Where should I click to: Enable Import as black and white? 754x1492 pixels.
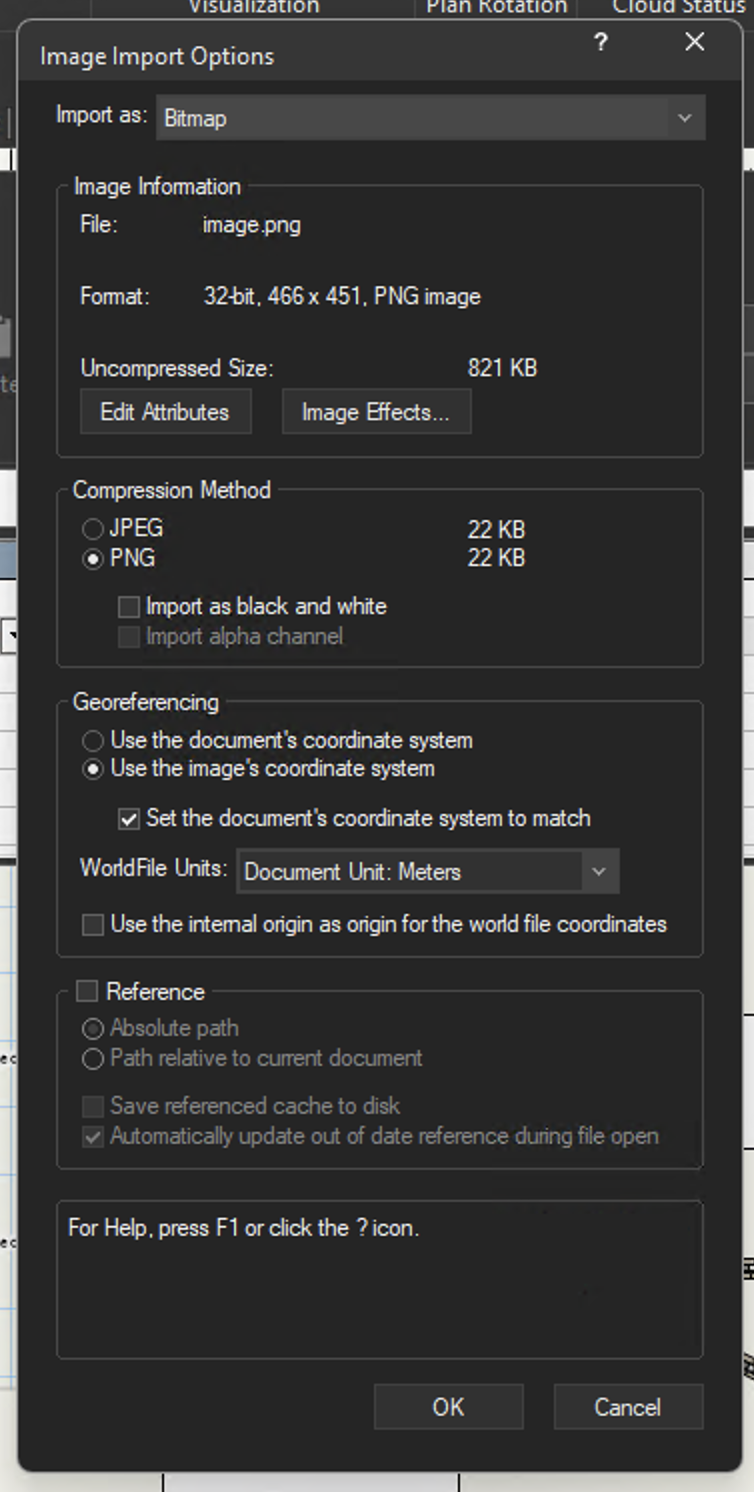pos(129,607)
